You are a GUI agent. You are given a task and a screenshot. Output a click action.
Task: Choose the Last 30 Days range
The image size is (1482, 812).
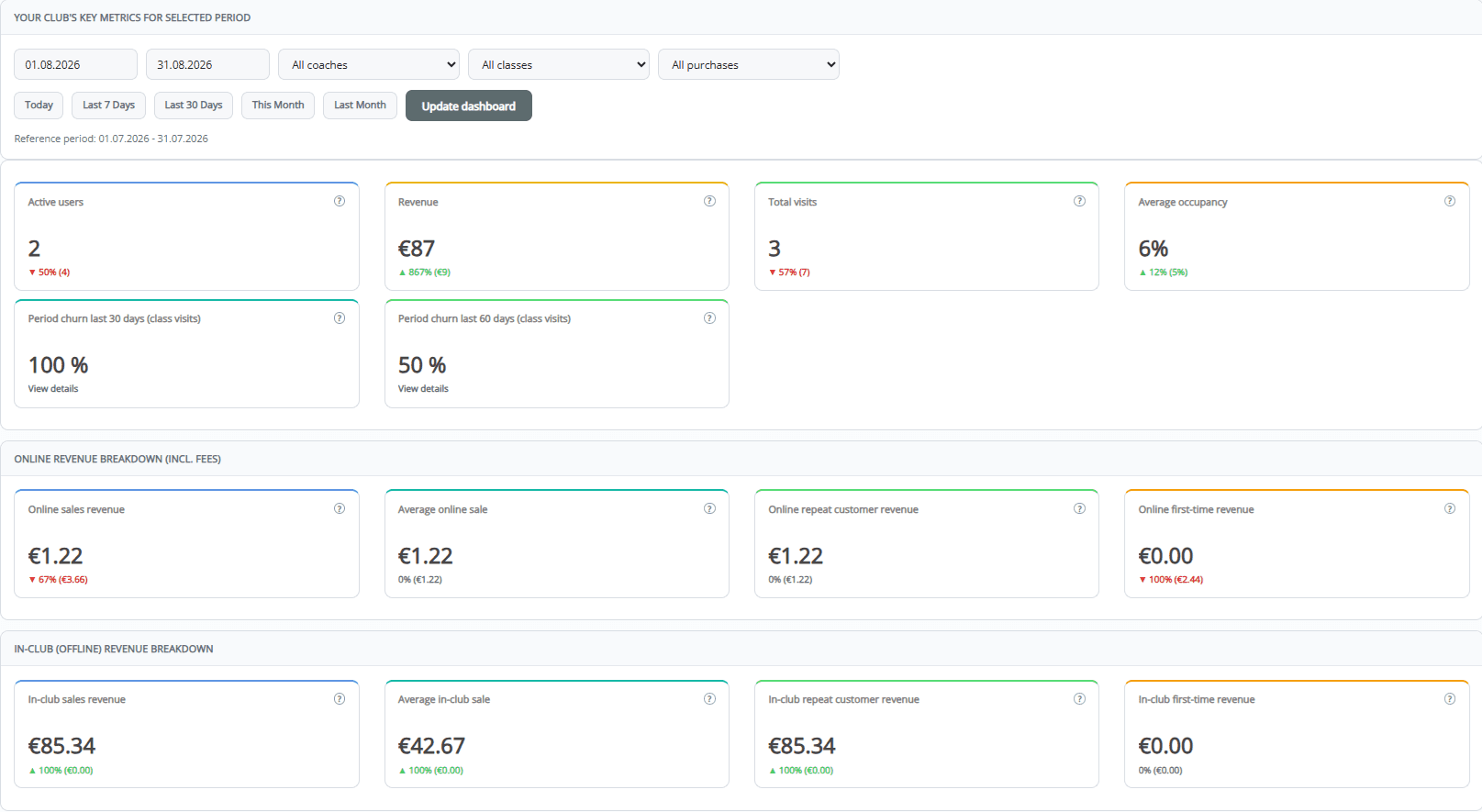click(x=194, y=106)
